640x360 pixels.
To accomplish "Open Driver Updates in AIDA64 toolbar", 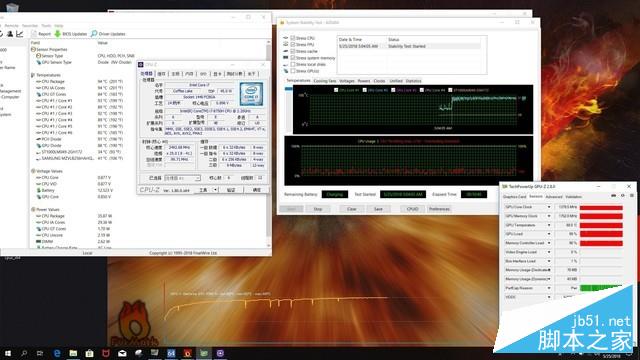I will point(108,34).
